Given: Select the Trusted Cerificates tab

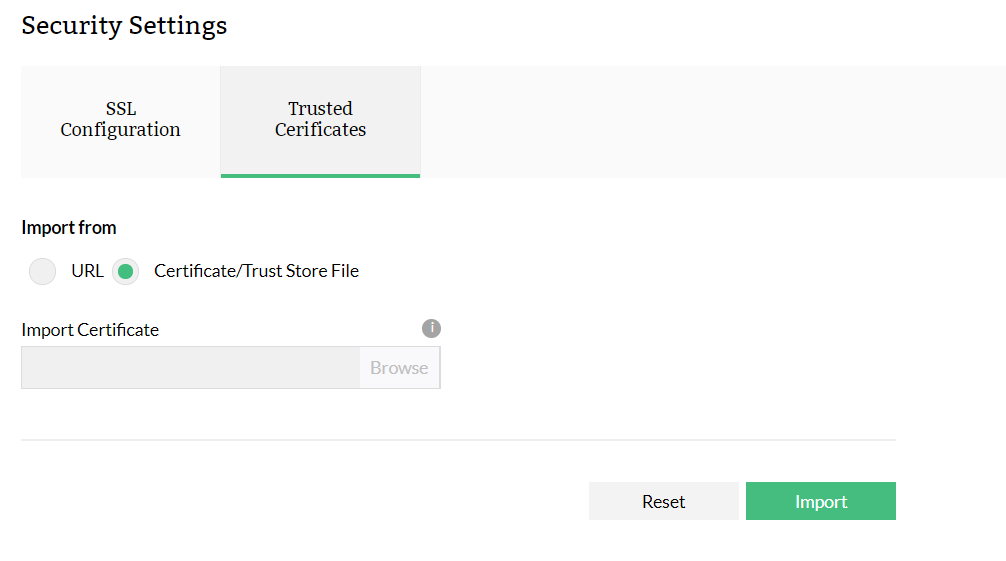Looking at the screenshot, I should 320,120.
